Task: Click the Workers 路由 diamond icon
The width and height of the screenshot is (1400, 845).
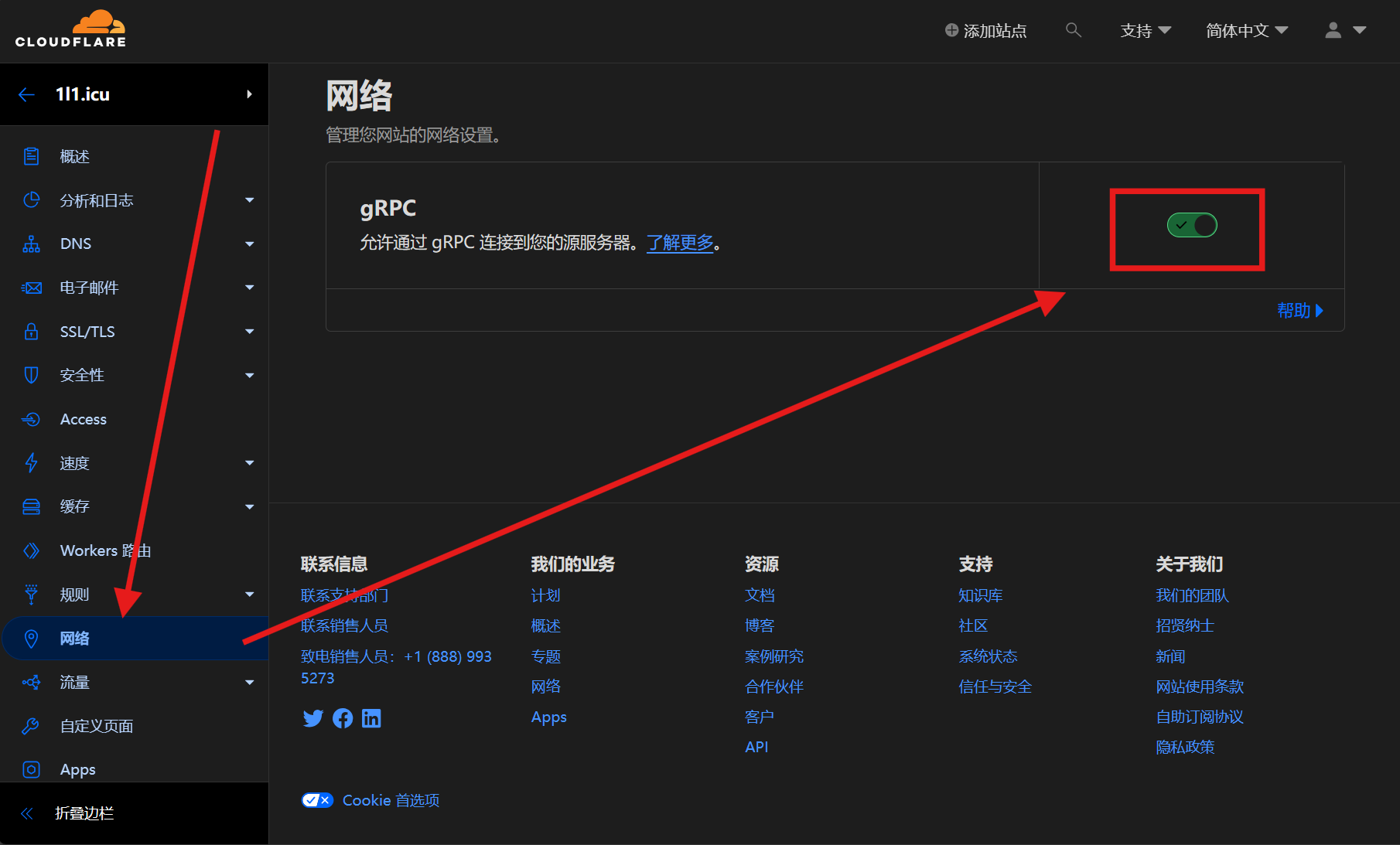Action: pos(31,550)
